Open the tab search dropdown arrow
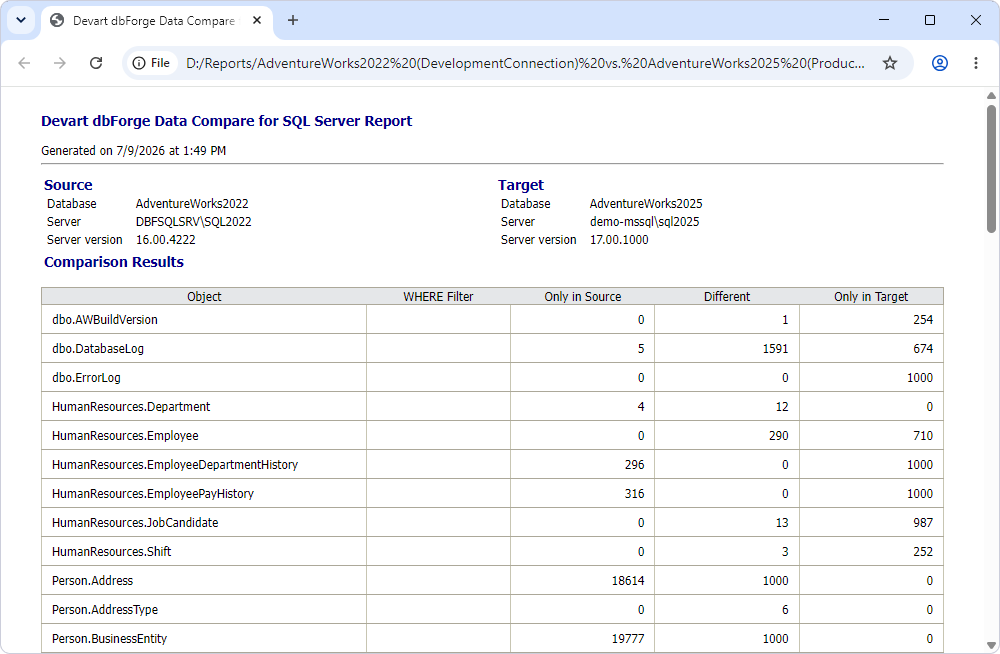 pos(21,20)
